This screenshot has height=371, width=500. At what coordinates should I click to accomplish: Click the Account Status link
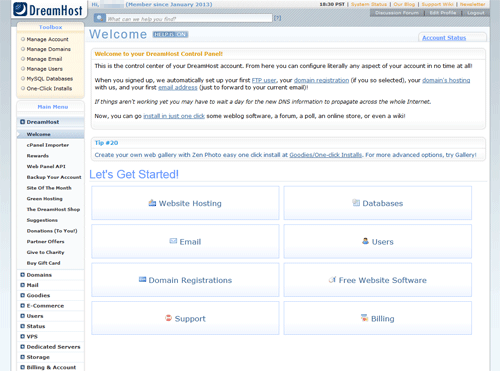pos(444,38)
